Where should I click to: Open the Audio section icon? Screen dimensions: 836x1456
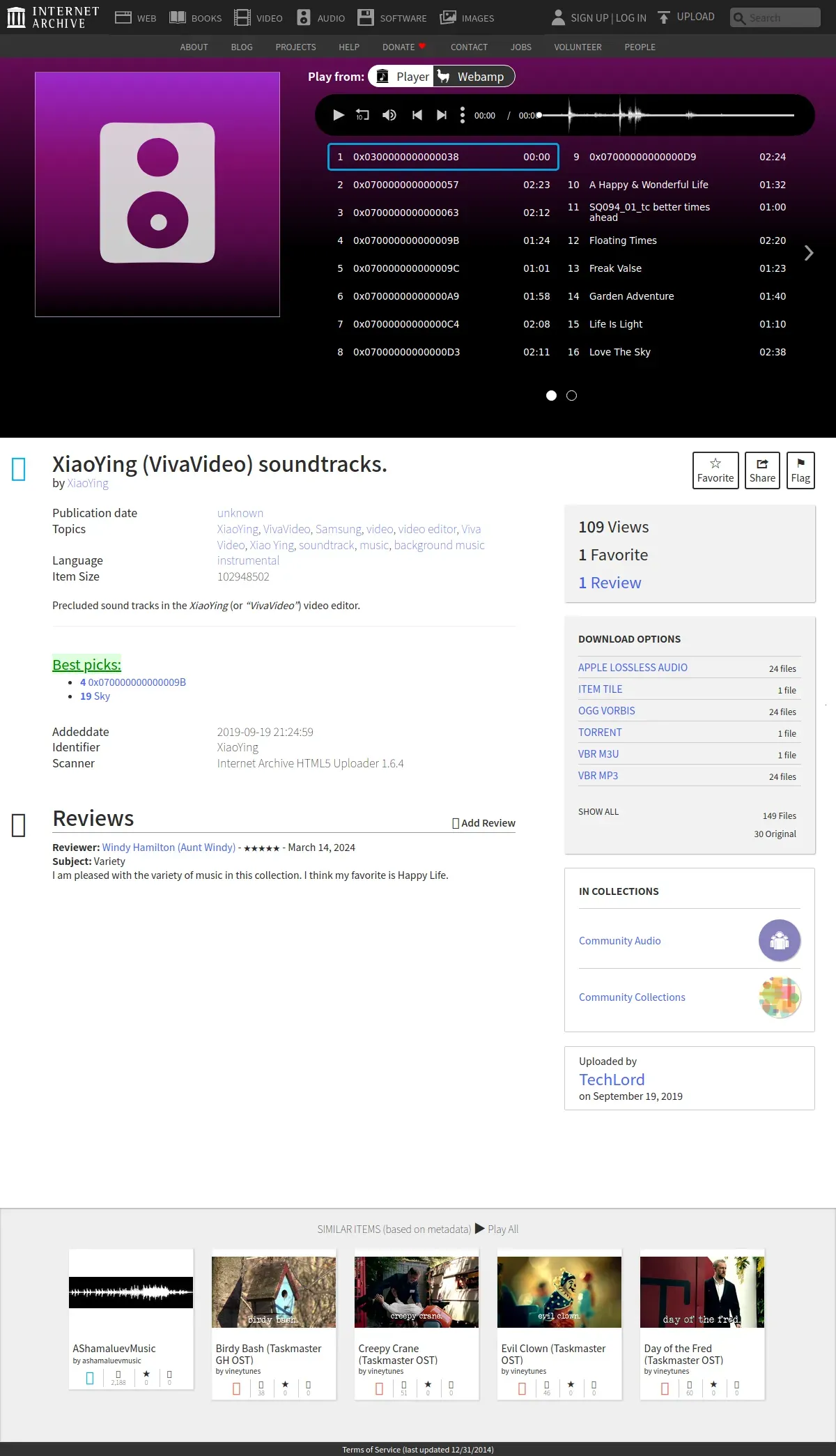(x=304, y=17)
